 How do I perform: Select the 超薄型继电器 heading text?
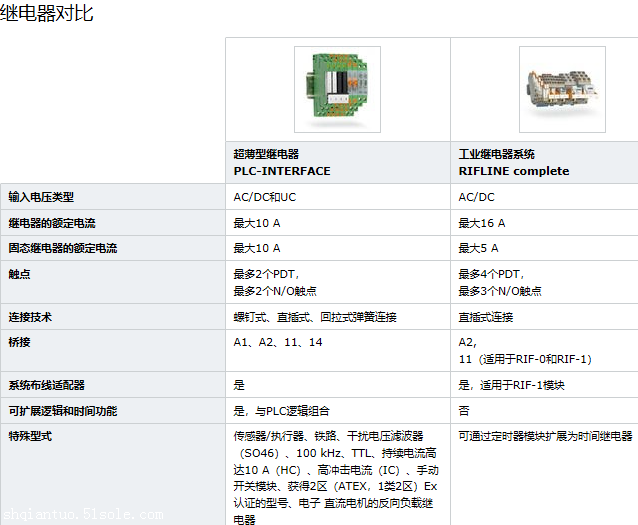point(266,154)
